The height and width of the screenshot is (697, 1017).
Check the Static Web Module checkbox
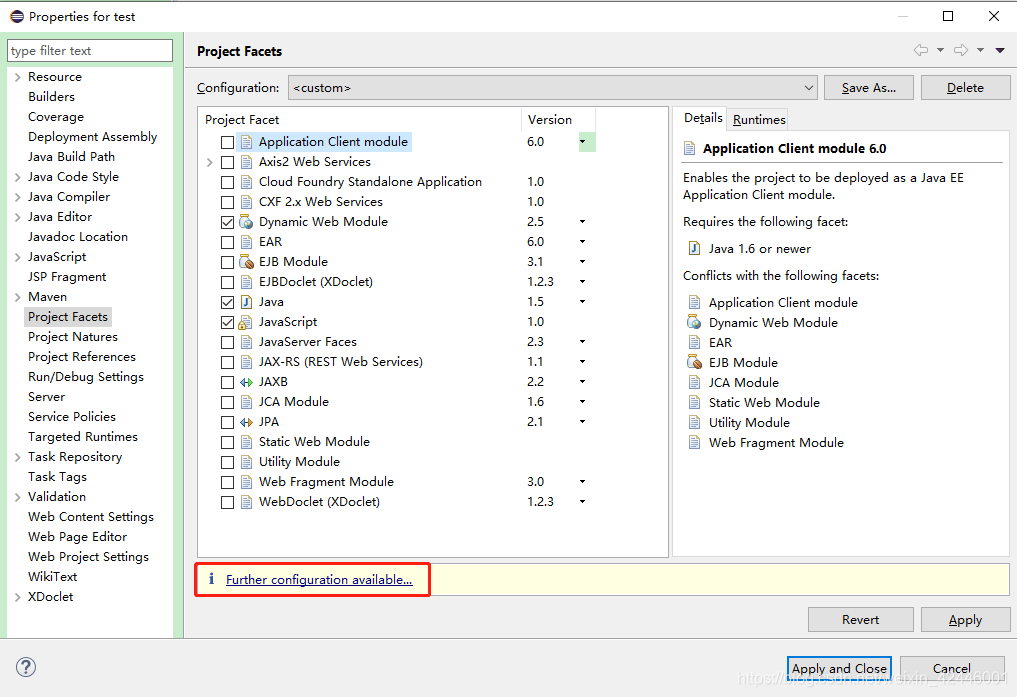pyautogui.click(x=227, y=442)
